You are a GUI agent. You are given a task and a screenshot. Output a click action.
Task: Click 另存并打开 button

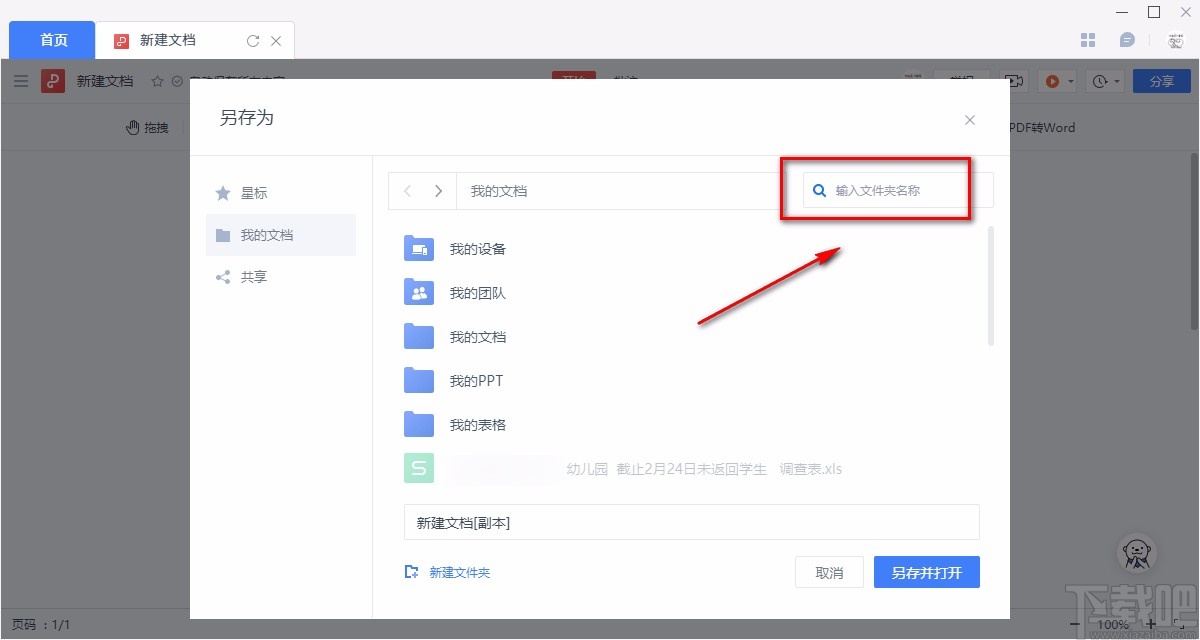(926, 573)
